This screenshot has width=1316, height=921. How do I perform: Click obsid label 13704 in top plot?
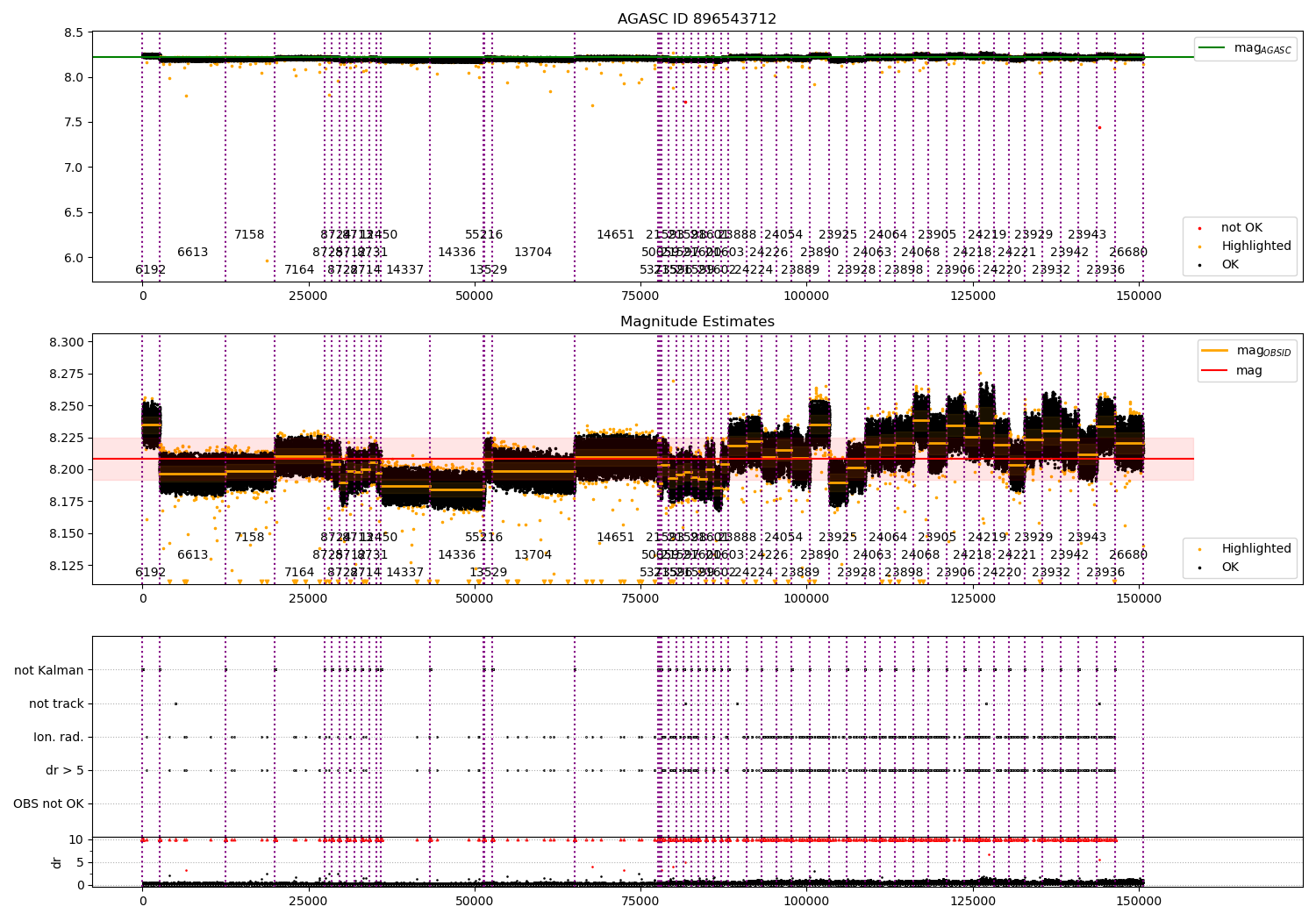pyautogui.click(x=533, y=253)
